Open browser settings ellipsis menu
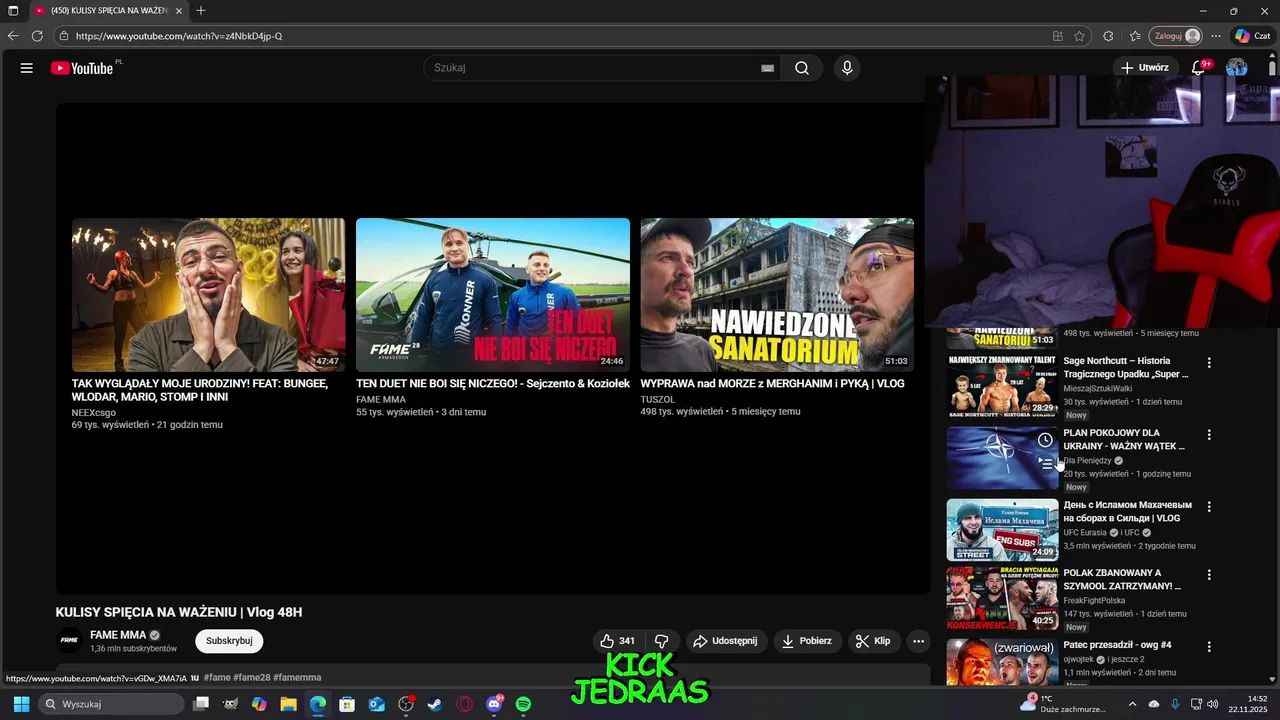 click(x=1216, y=36)
